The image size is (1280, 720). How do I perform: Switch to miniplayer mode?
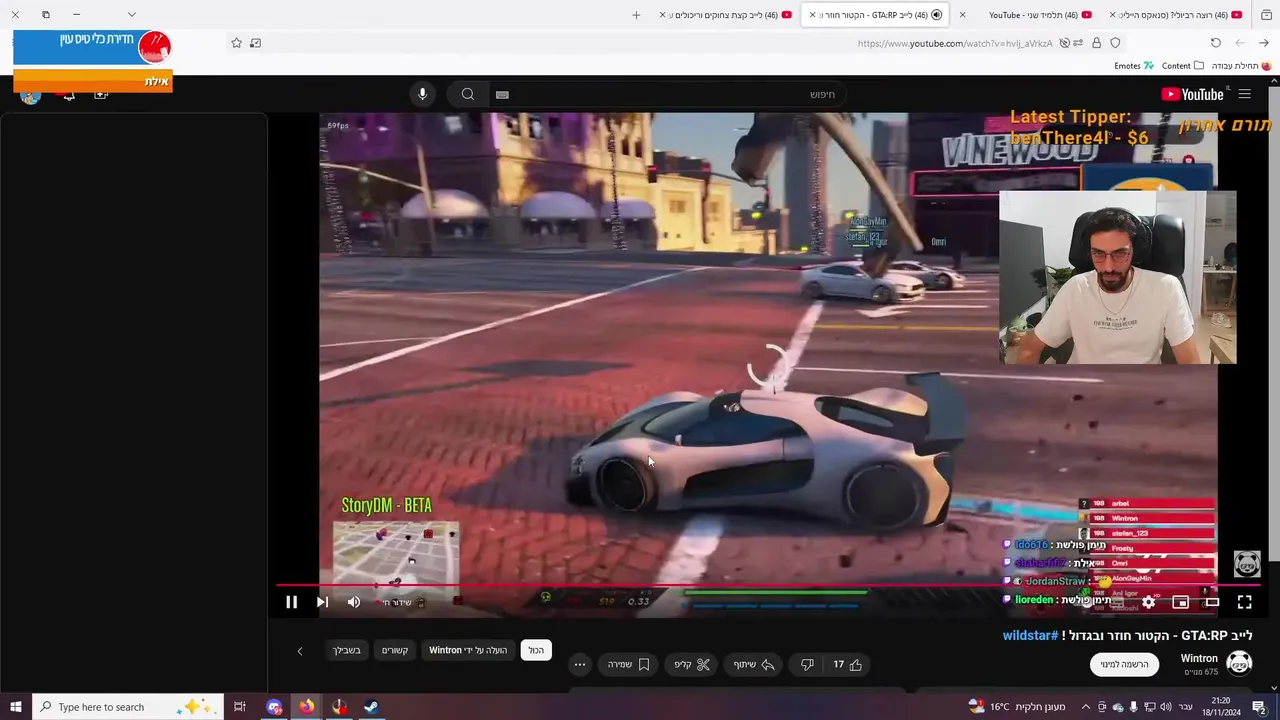click(x=1180, y=602)
